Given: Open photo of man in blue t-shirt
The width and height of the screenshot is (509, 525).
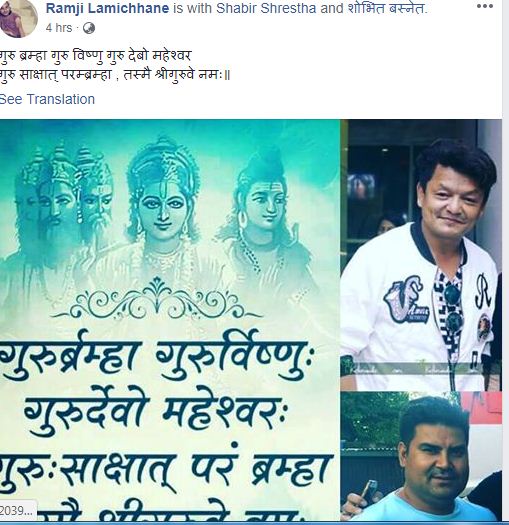Looking at the screenshot, I should 421,456.
